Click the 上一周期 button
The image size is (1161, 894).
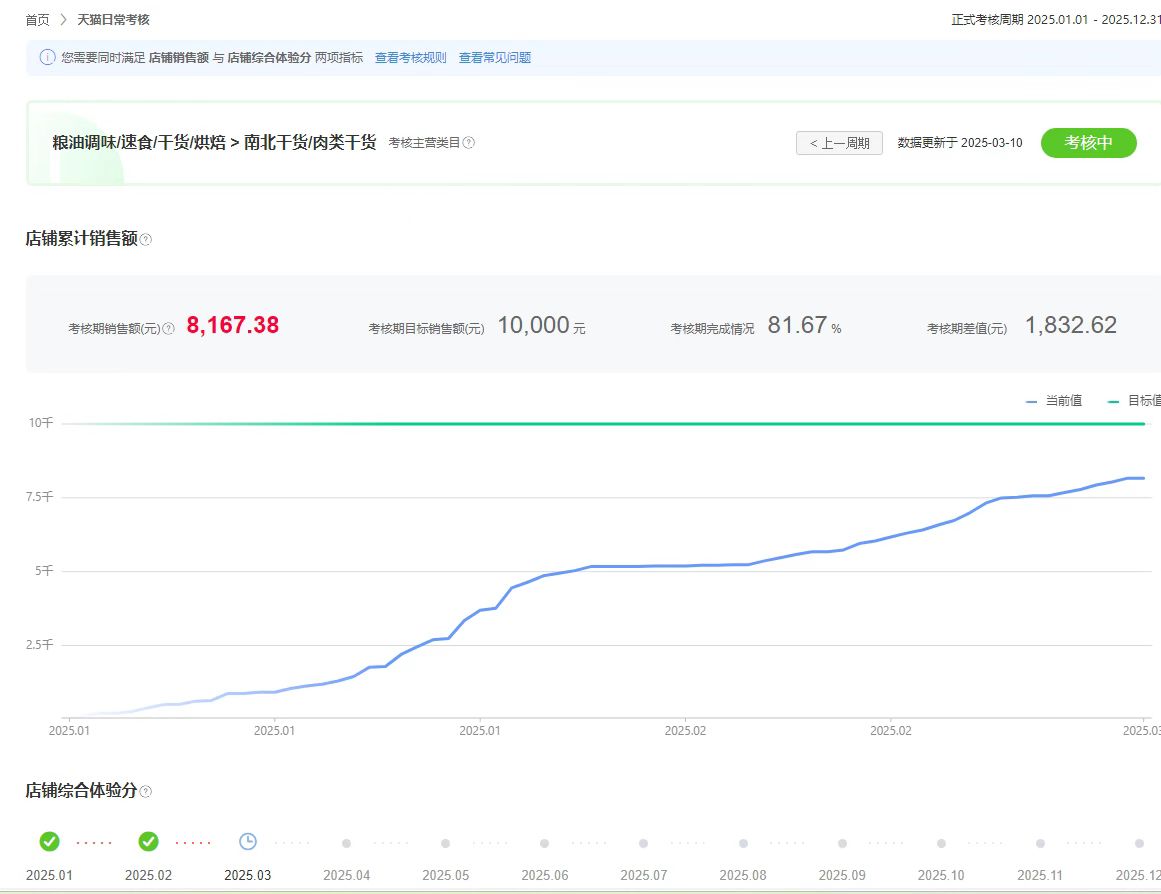click(x=839, y=143)
